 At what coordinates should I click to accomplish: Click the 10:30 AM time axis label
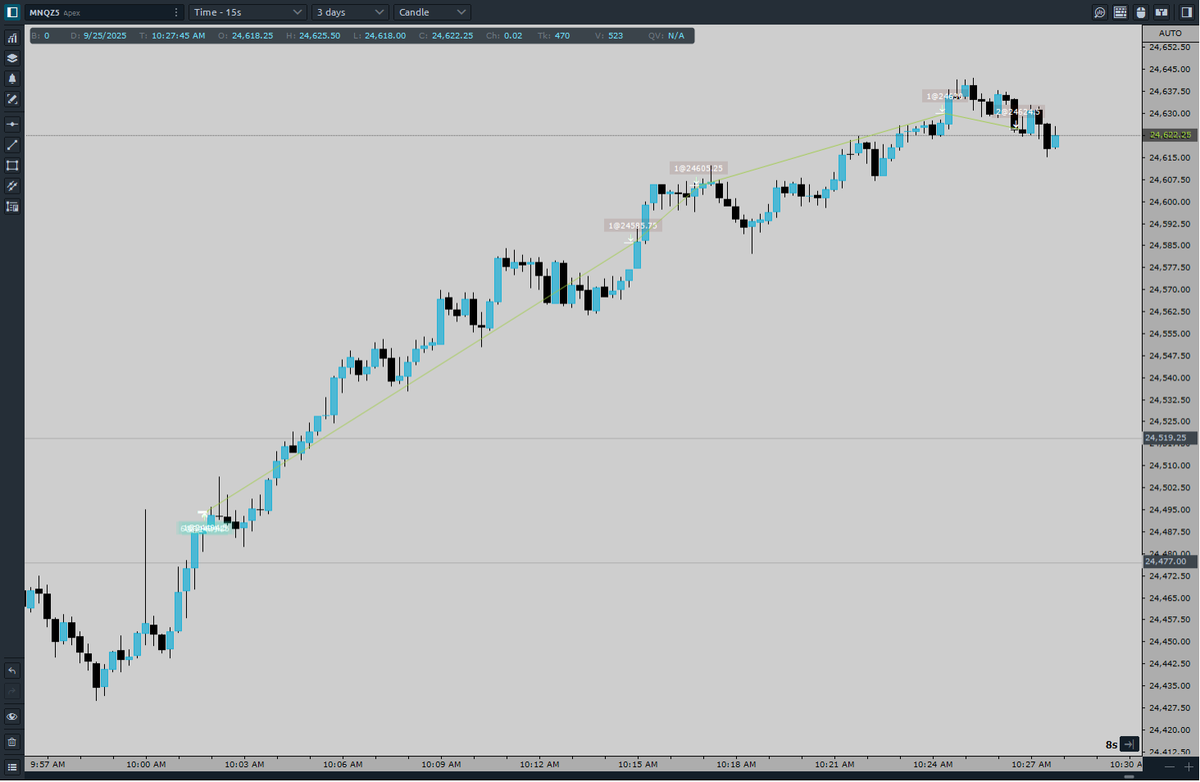(x=1128, y=764)
